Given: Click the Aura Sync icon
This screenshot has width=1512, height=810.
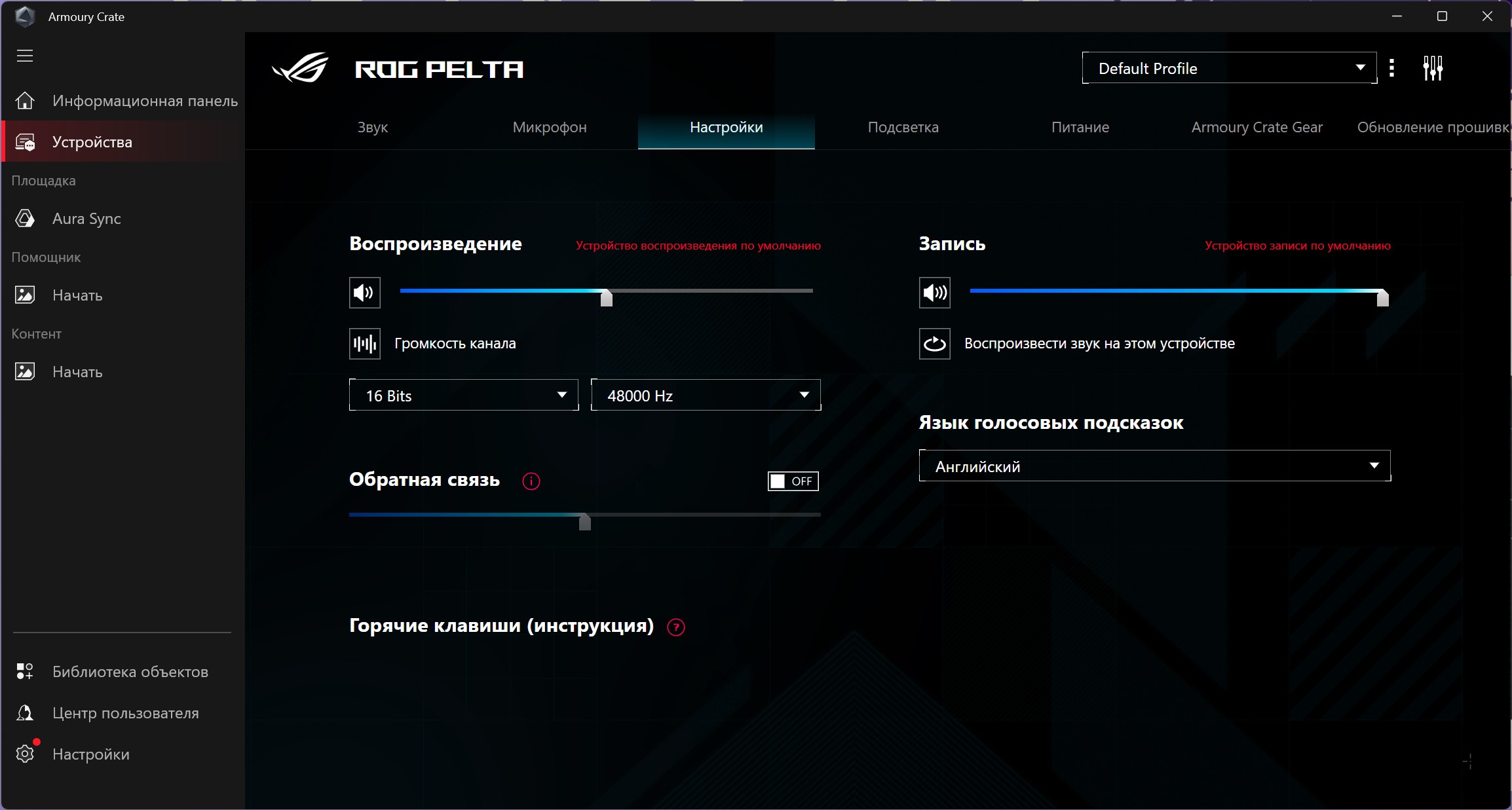Looking at the screenshot, I should tap(25, 219).
